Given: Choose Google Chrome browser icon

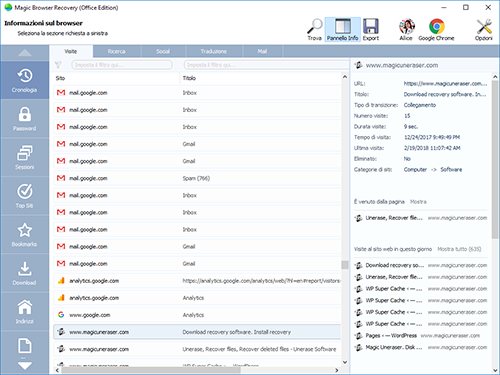Looking at the screenshot, I should (436, 29).
